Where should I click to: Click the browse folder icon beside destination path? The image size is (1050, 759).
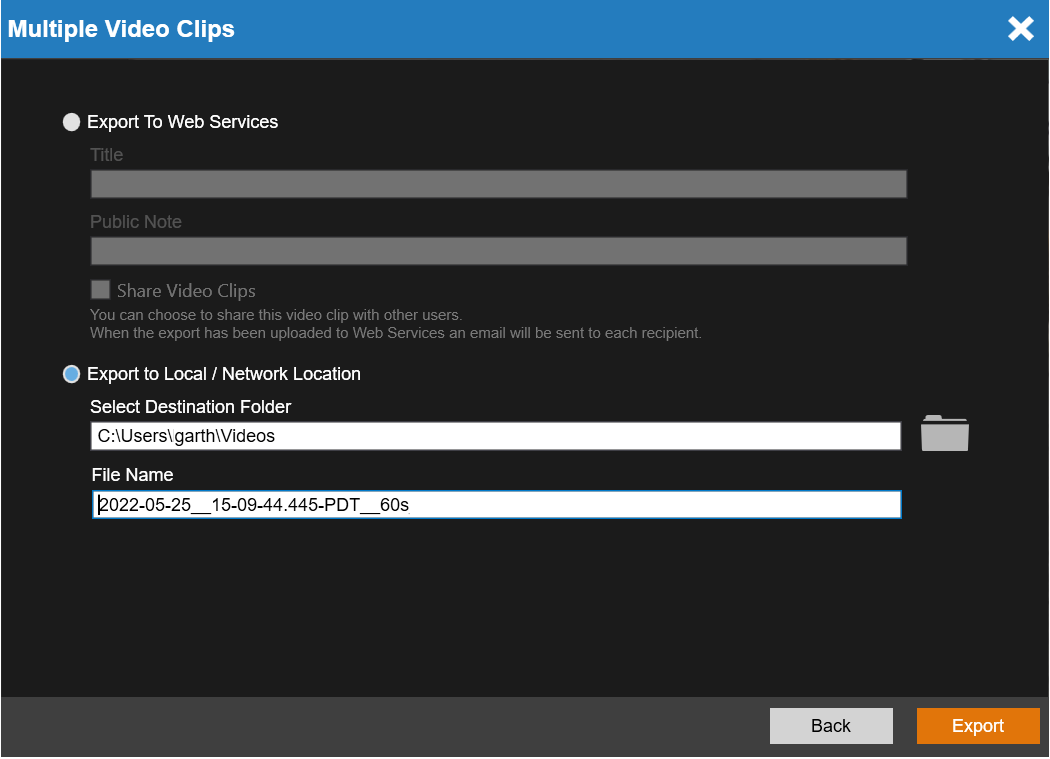[944, 432]
